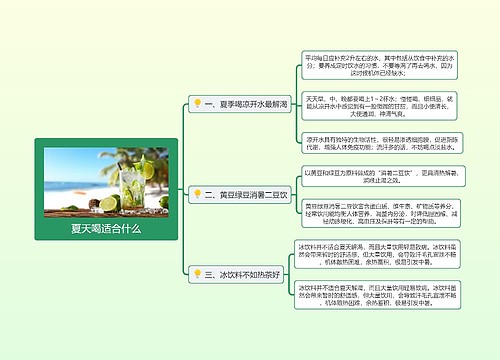This screenshot has height=360, width=500.
Task: Click the lightbulb icon beside 三、冰饮料不如热茶好
Action: click(197, 274)
